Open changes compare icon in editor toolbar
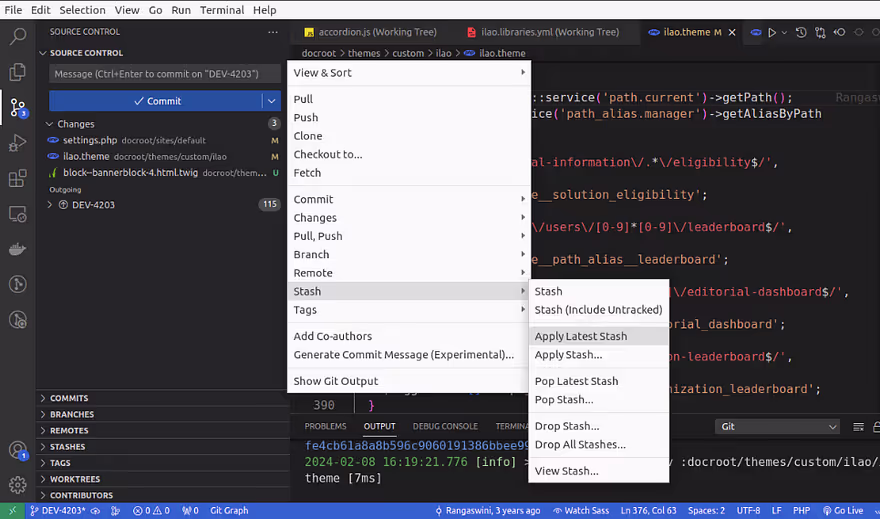Screen dimensions: 880x519 click(821, 33)
